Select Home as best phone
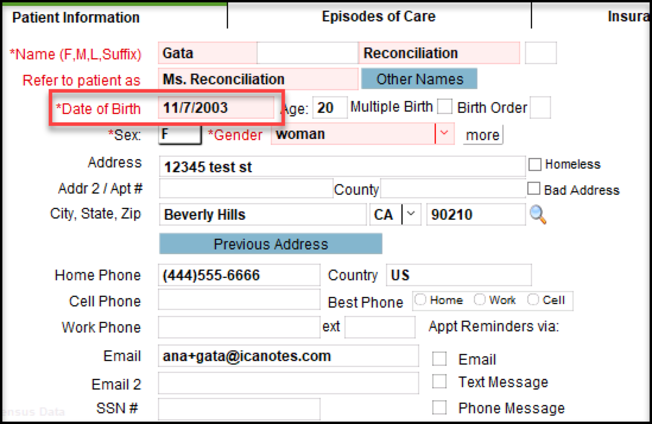The image size is (652, 424). (420, 300)
